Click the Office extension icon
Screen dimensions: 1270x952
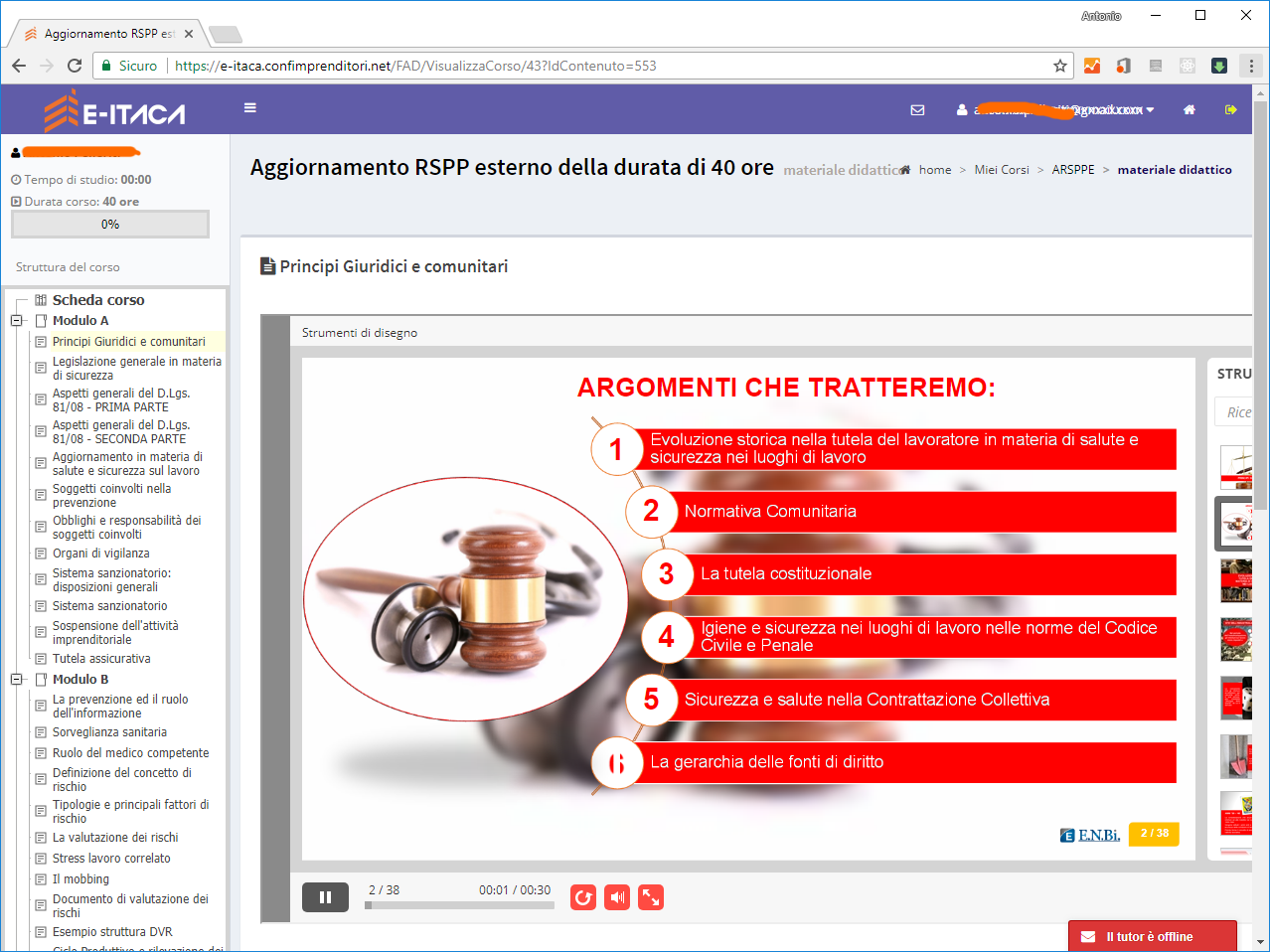click(x=1124, y=66)
